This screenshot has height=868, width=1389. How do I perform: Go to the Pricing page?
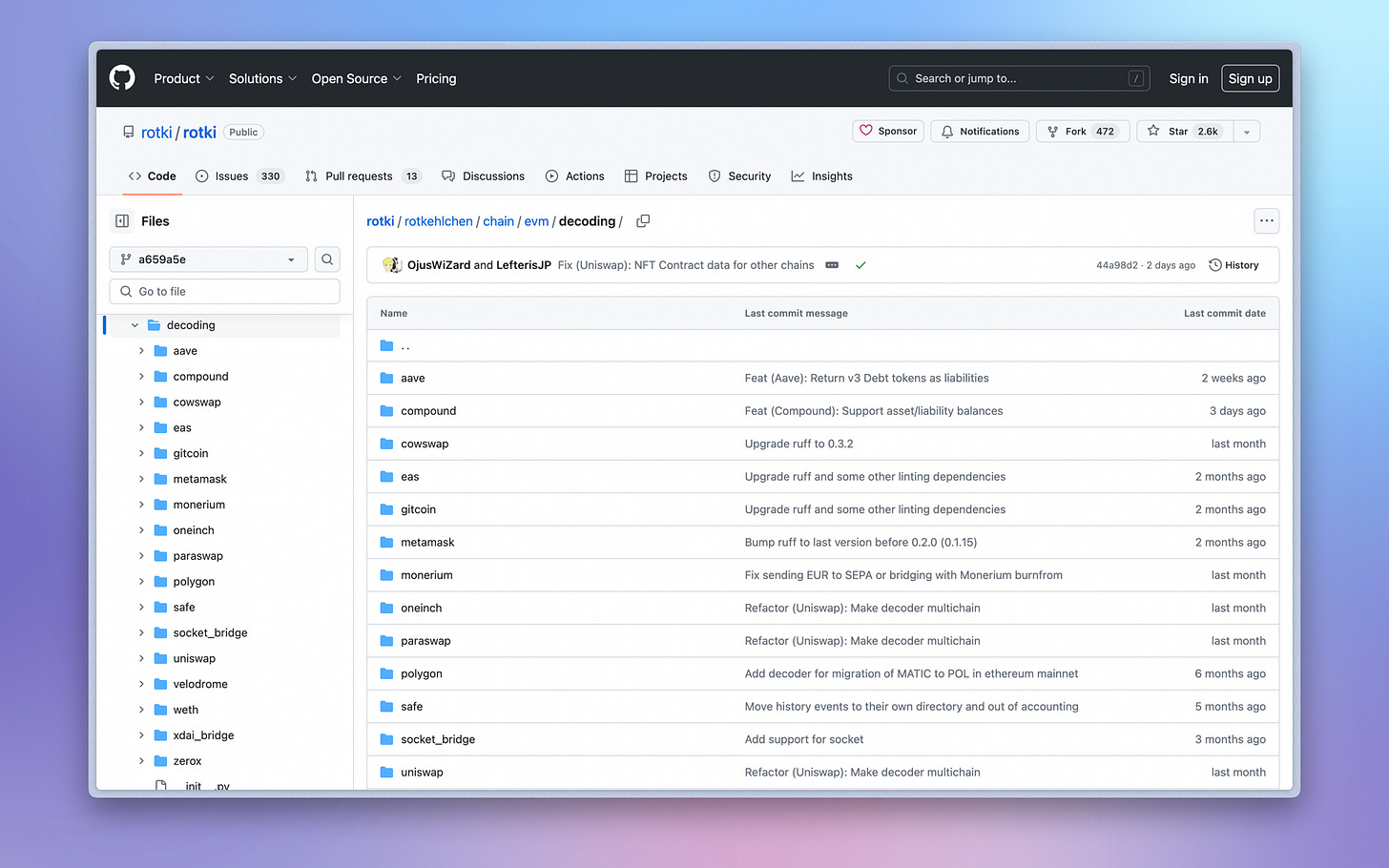436,78
